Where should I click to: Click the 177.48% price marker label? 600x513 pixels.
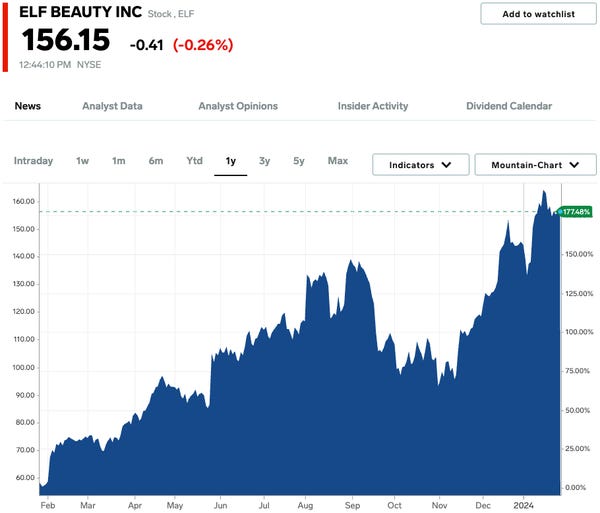click(576, 212)
